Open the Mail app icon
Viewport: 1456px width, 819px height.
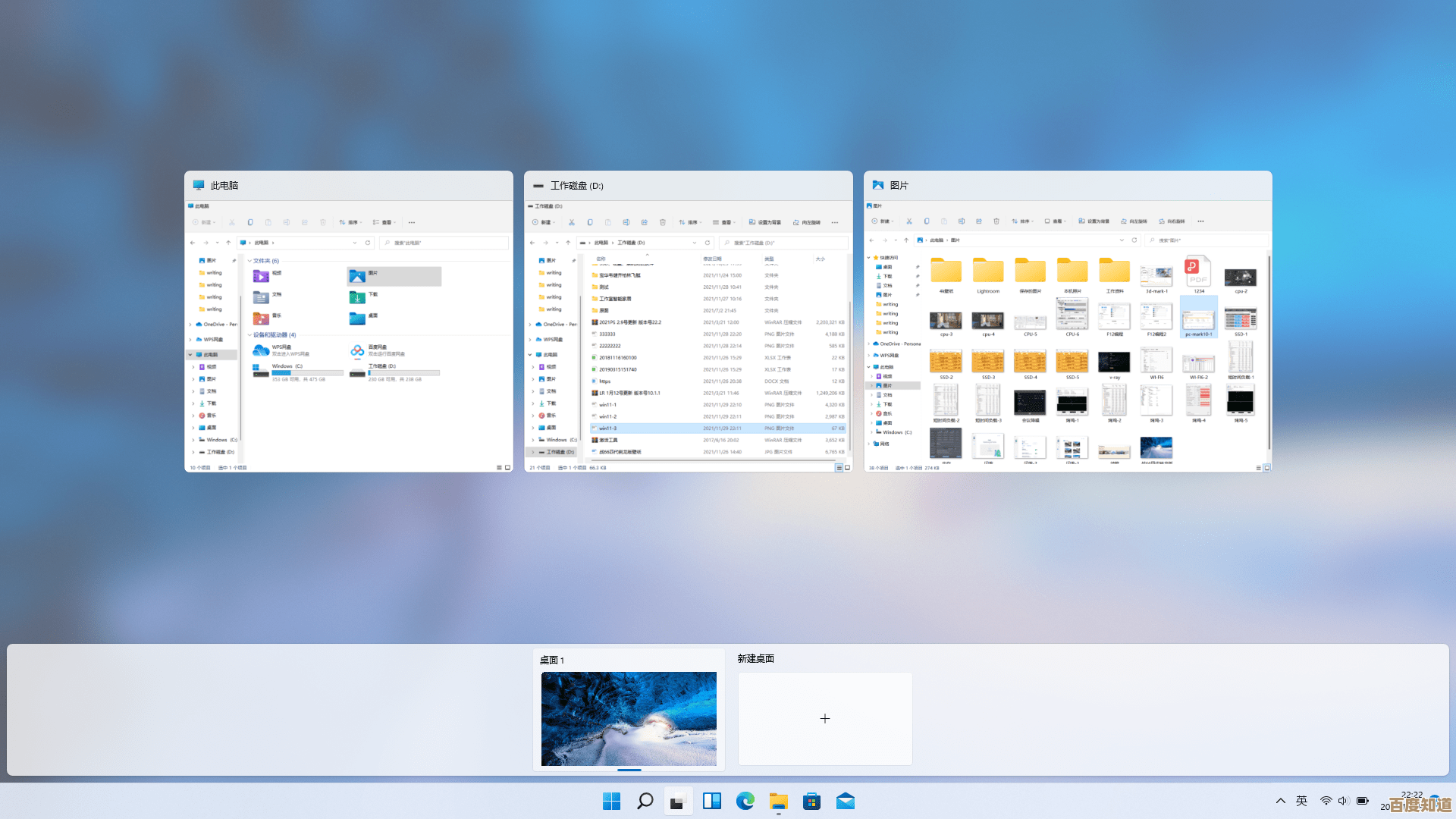coord(846,801)
